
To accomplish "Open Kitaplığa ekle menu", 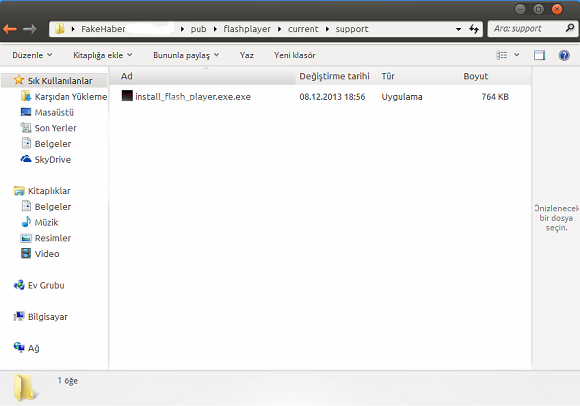I will (102, 55).
